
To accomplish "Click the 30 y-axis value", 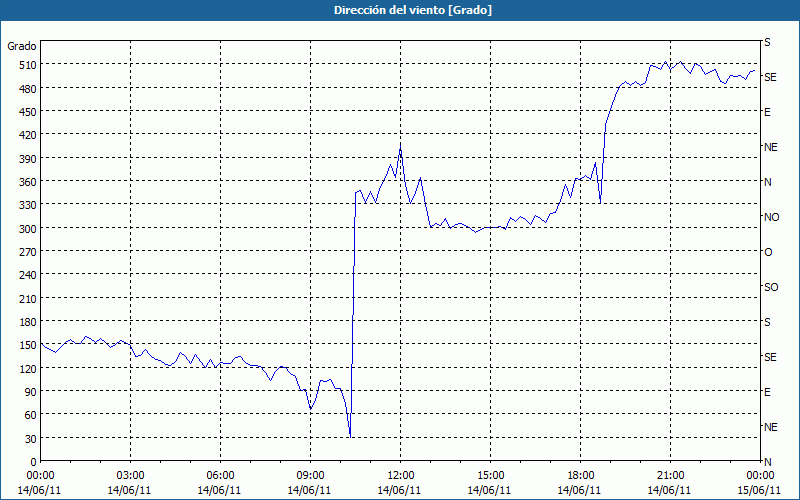I will tap(31, 439).
